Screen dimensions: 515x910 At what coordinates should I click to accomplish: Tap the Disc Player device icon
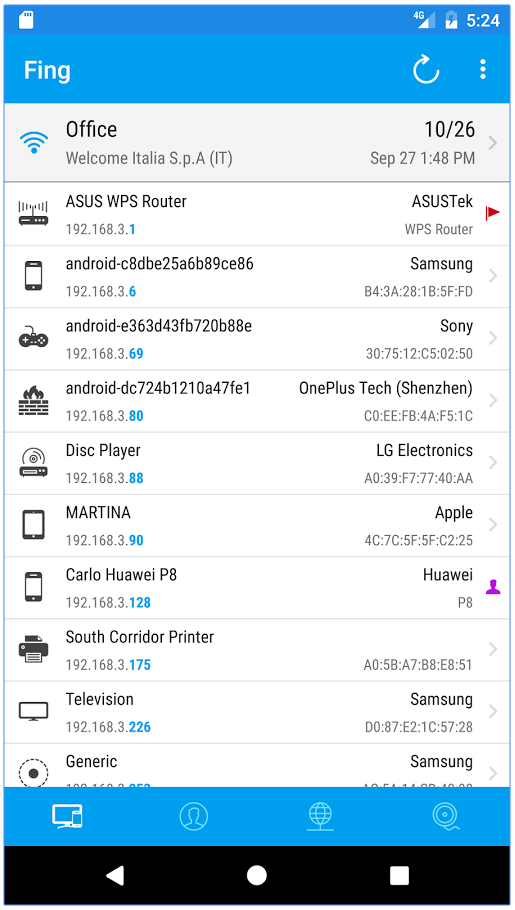tap(34, 463)
